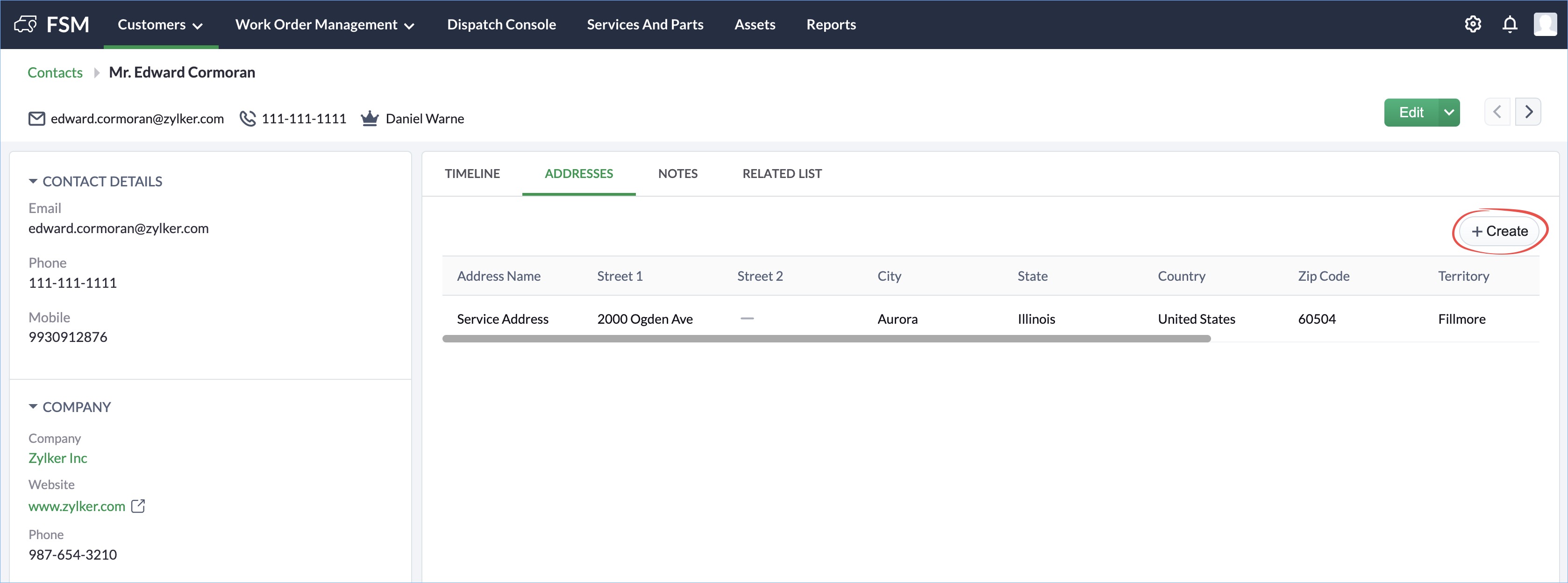1568x583 pixels.
Task: Open the notifications bell
Action: pos(1510,24)
